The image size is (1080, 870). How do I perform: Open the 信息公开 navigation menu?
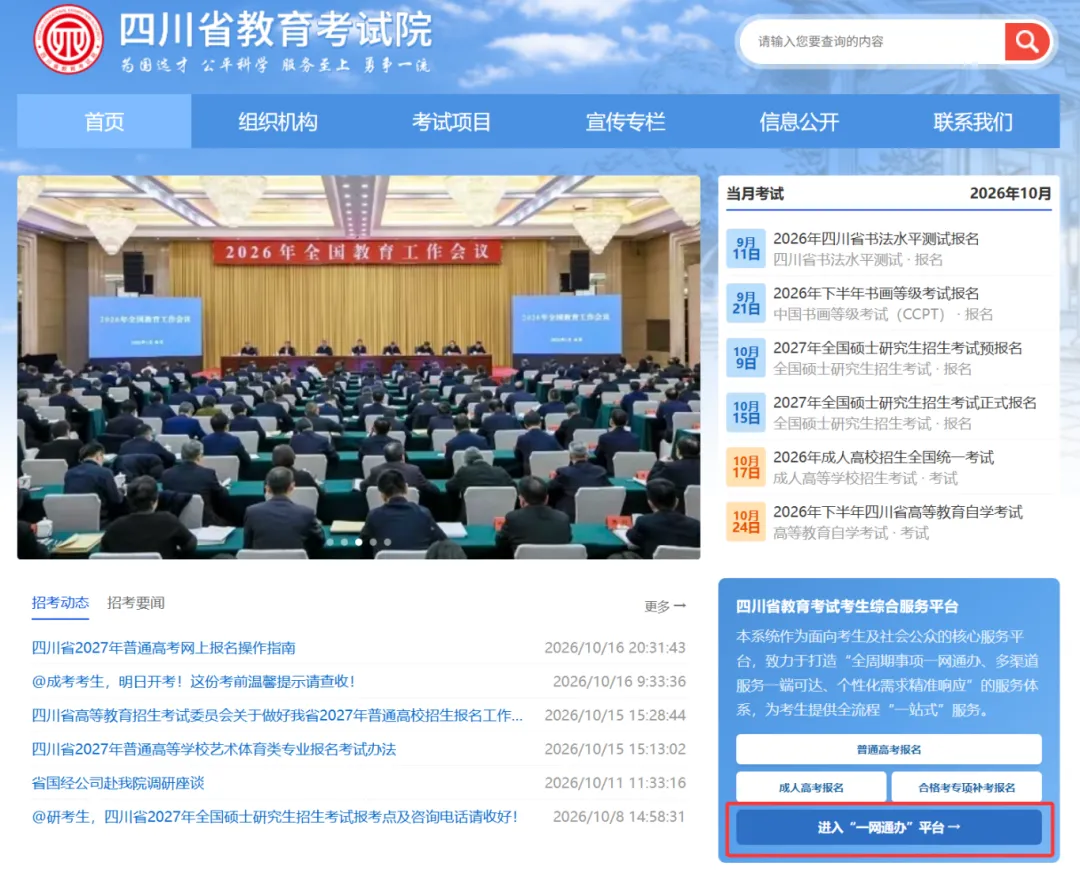pos(799,121)
